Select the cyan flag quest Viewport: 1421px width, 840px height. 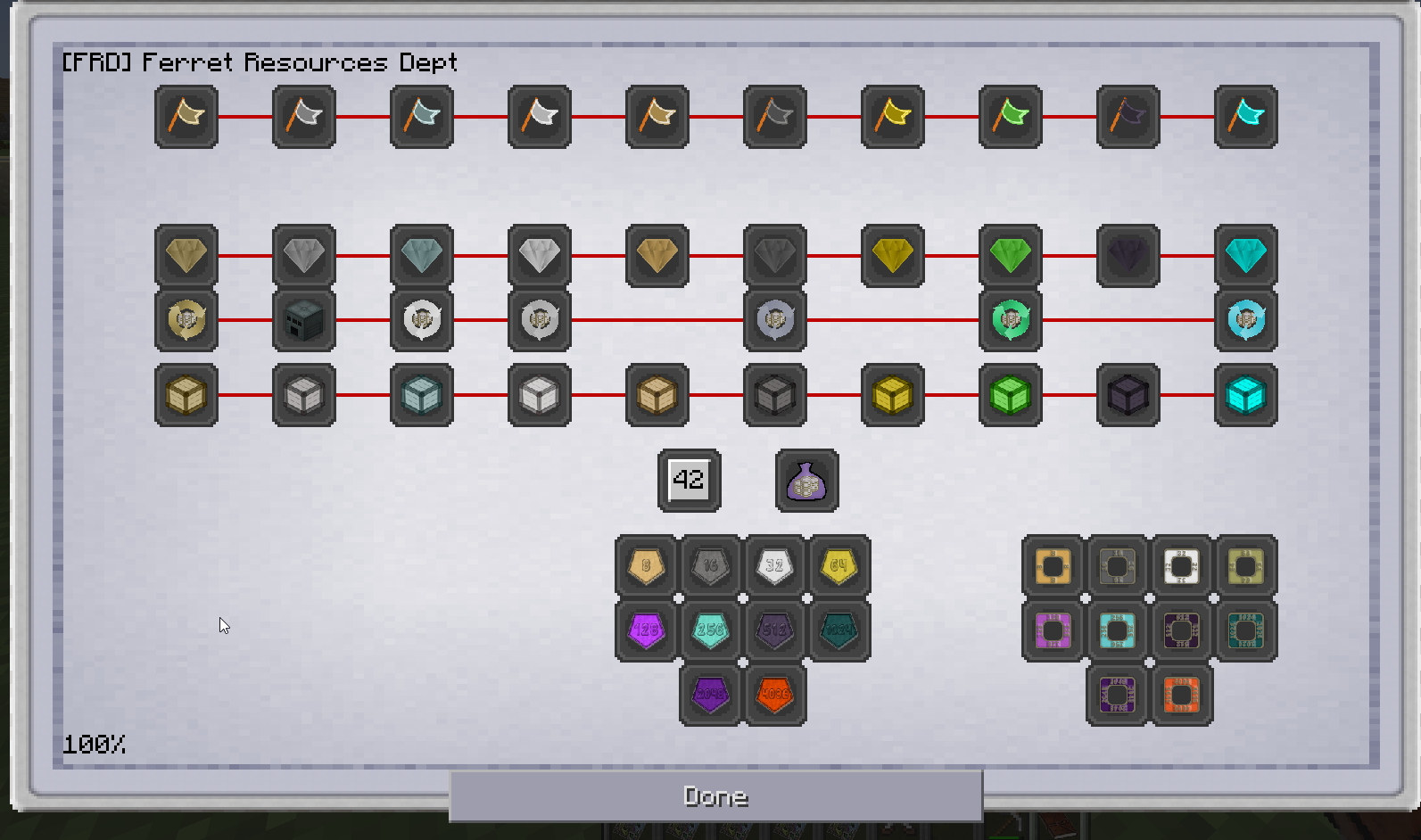click(1246, 117)
